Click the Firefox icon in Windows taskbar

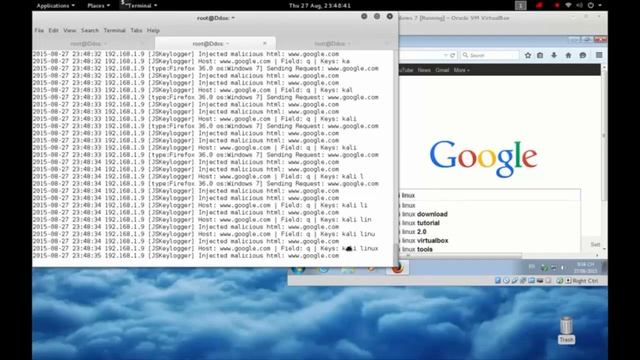pyautogui.click(x=397, y=268)
